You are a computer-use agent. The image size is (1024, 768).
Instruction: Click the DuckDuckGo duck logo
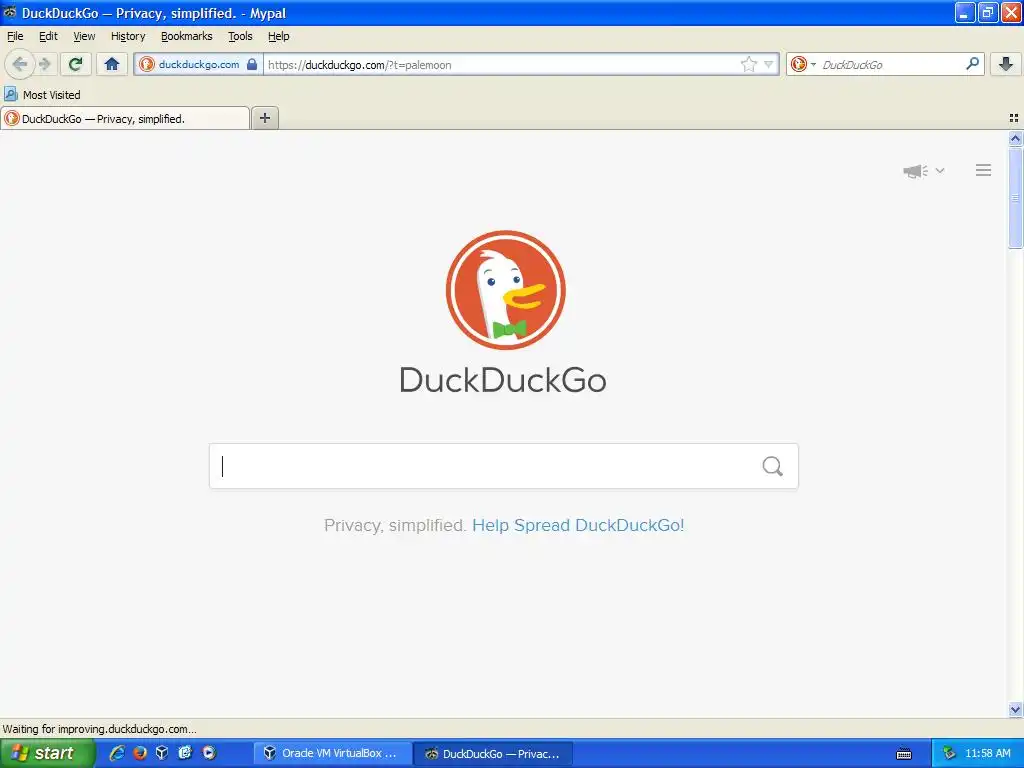tap(505, 290)
